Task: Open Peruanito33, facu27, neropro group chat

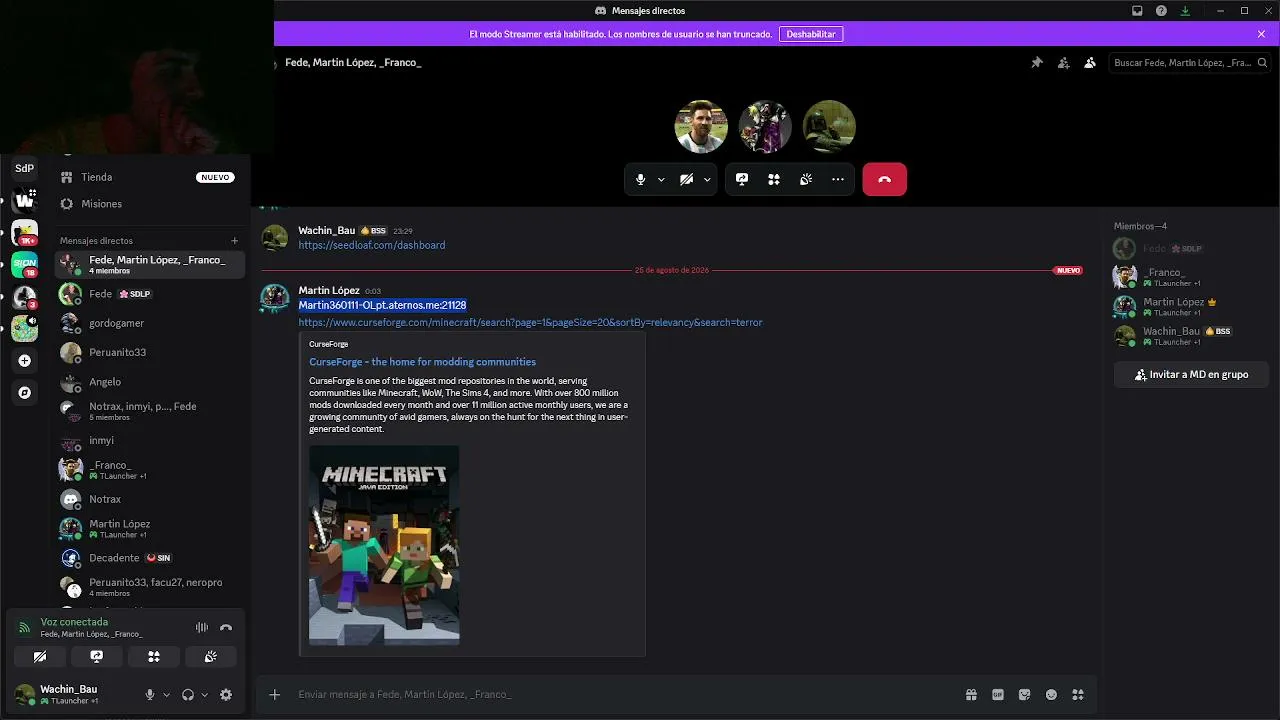Action: (148, 587)
